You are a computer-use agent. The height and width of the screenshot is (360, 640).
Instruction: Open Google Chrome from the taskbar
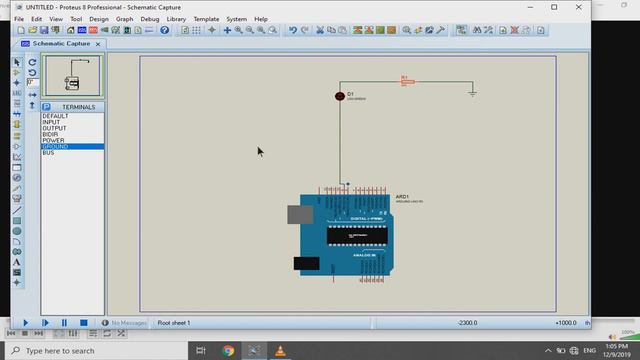pos(228,351)
